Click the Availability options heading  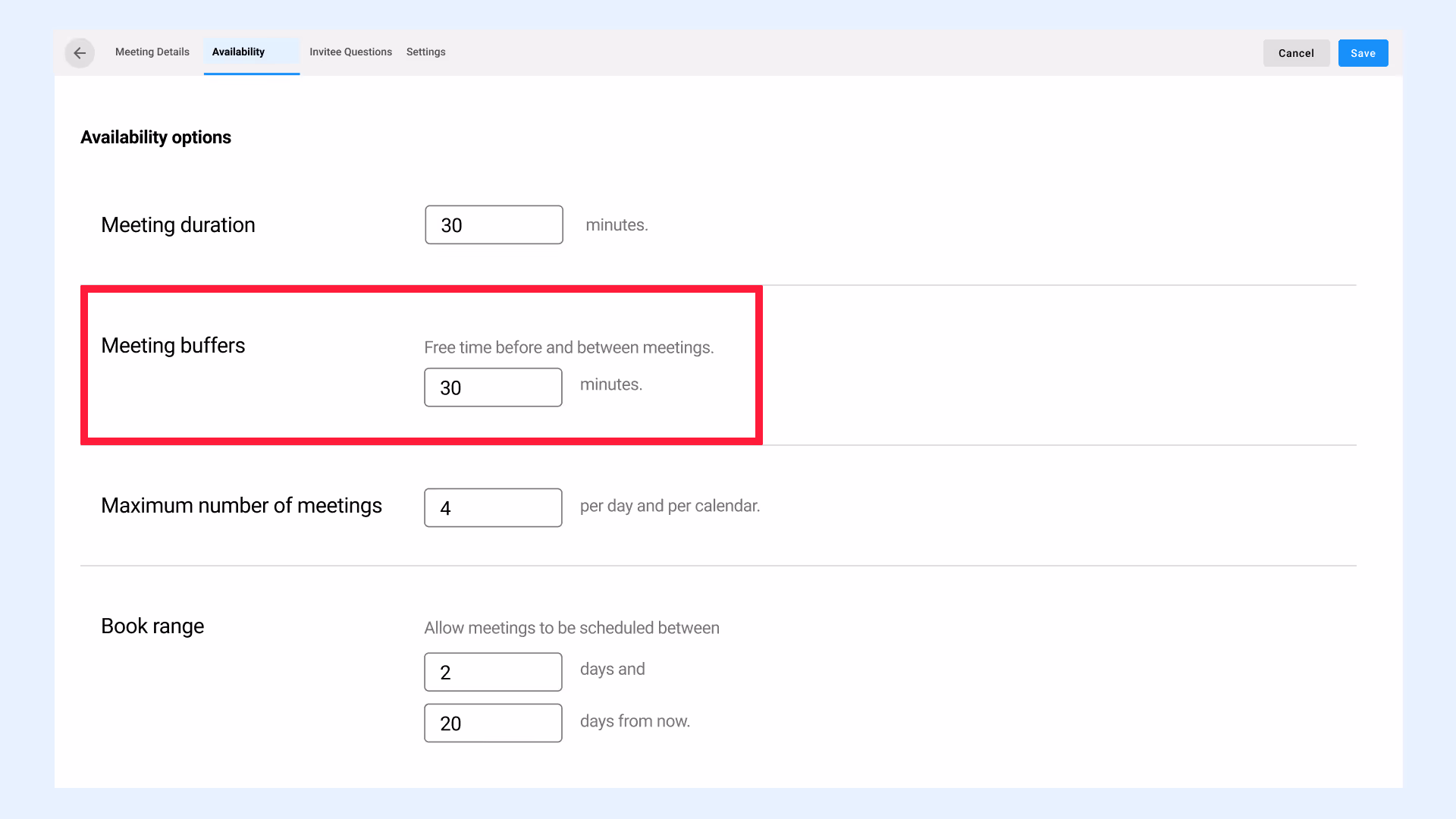(155, 137)
